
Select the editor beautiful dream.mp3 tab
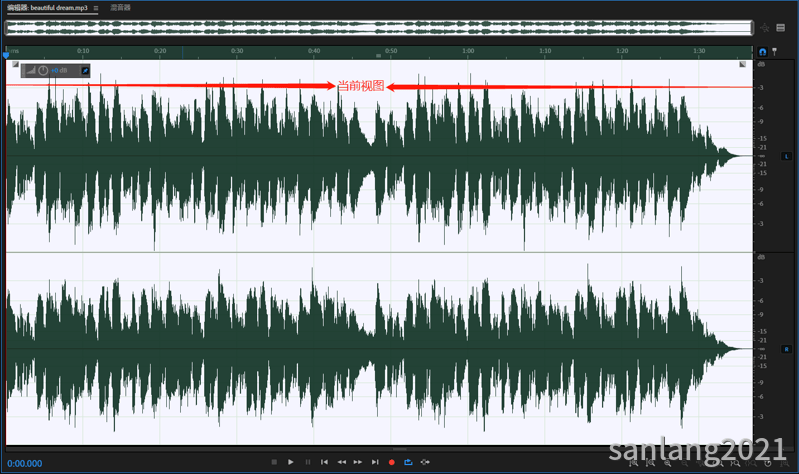point(47,8)
